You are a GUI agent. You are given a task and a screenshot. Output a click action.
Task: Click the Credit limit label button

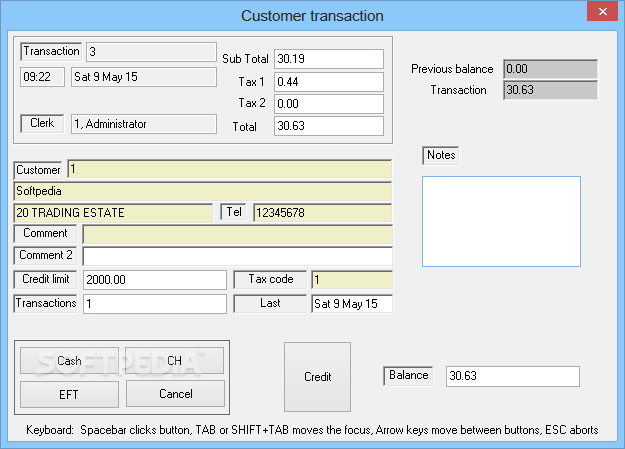click(45, 279)
